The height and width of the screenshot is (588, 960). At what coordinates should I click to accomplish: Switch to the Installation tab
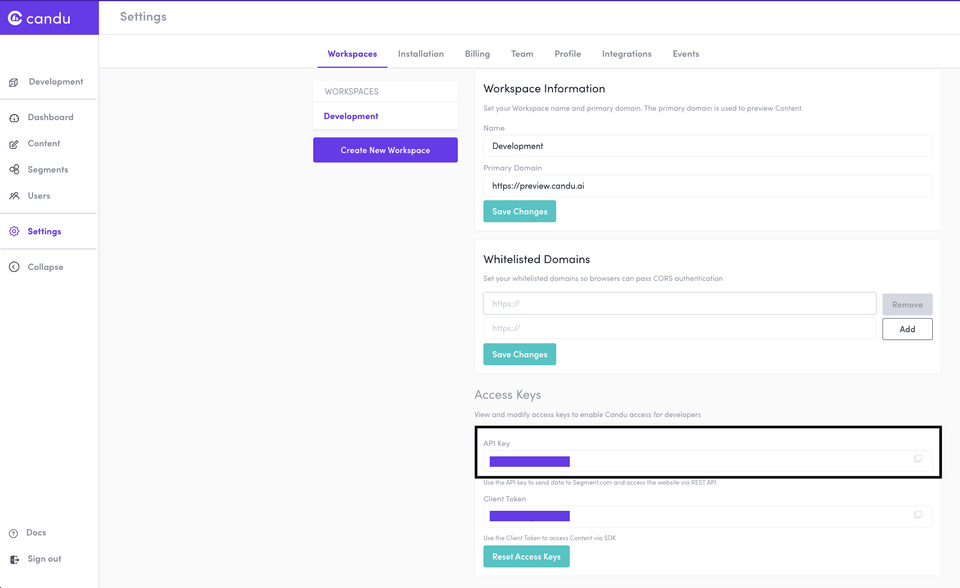click(x=420, y=54)
